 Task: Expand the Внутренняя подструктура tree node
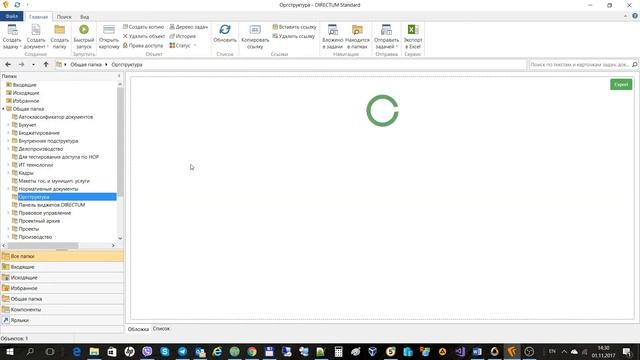[9, 141]
